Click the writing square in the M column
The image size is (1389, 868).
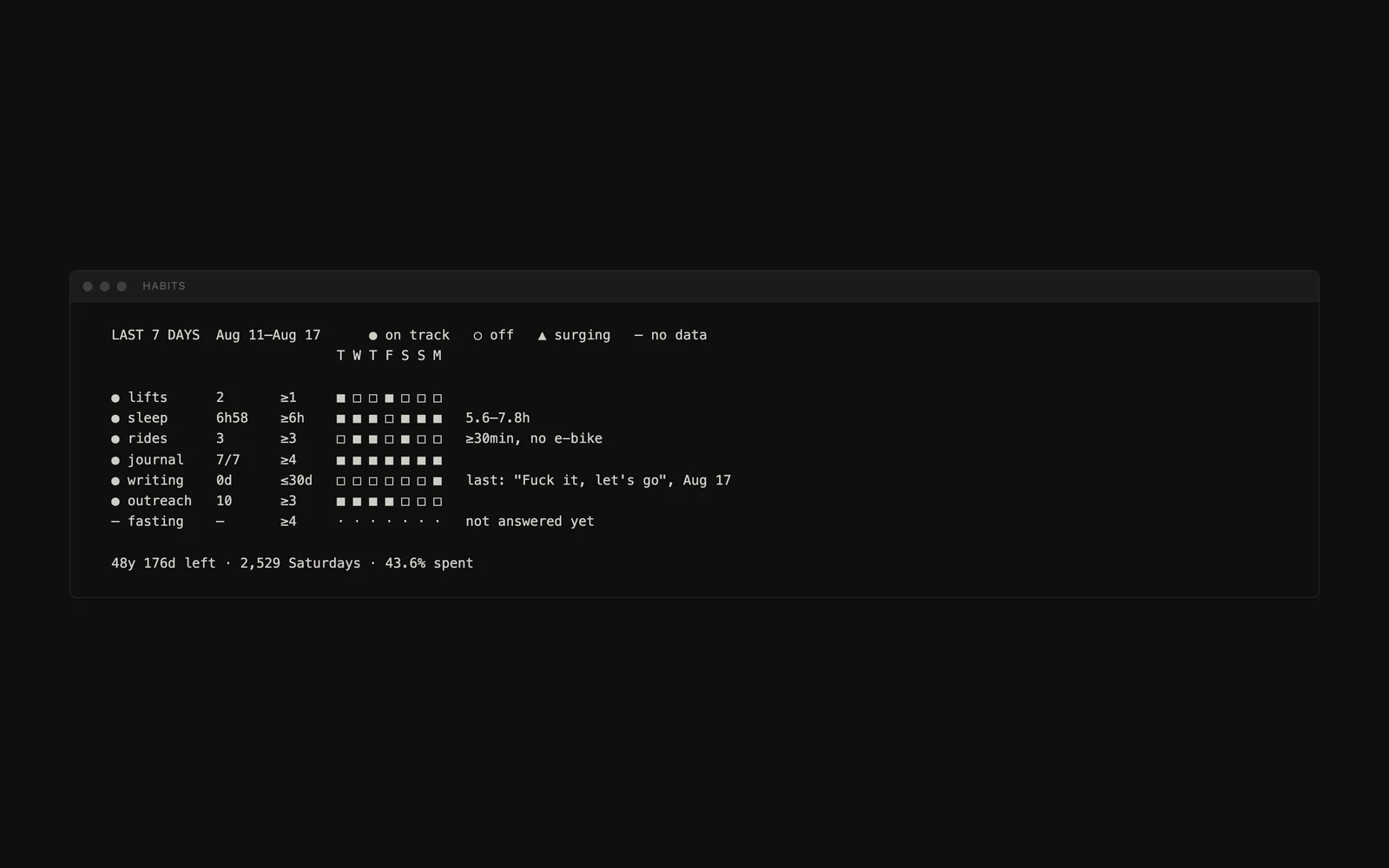point(438,481)
